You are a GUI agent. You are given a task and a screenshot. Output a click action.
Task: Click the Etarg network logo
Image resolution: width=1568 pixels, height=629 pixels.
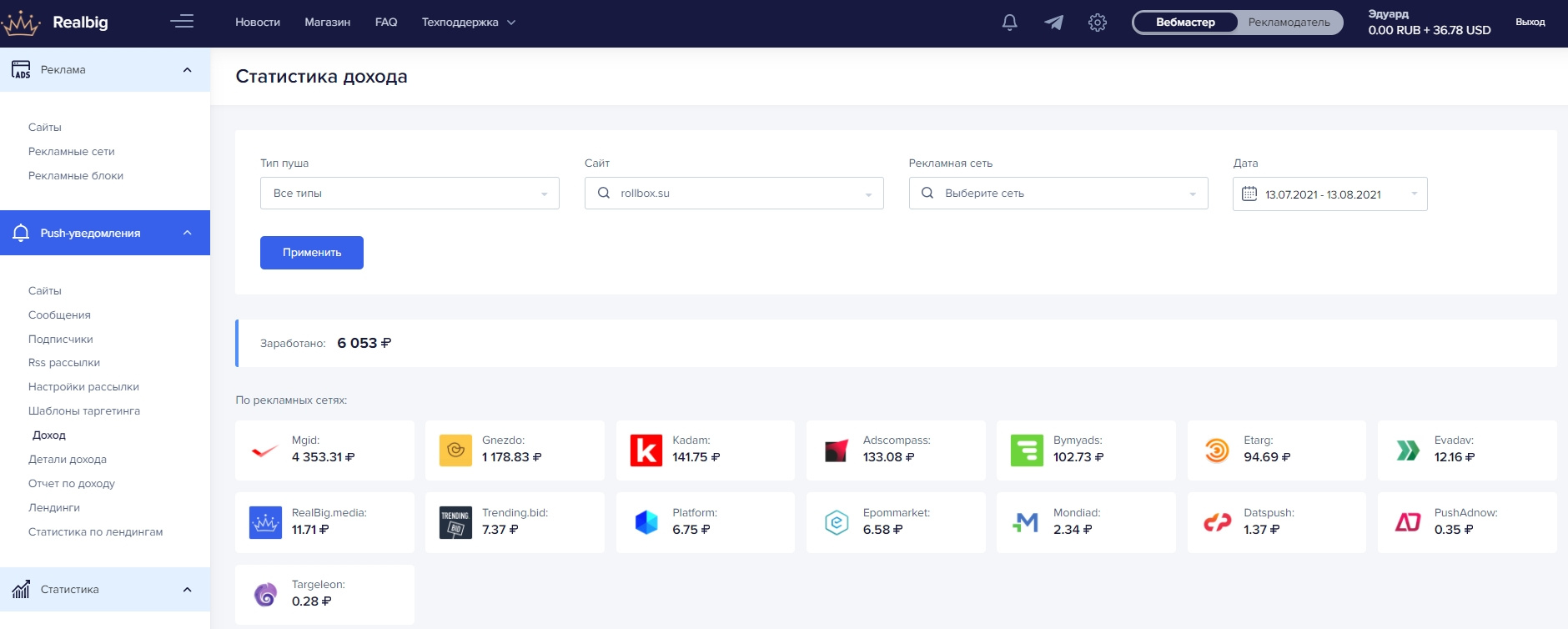(x=1217, y=450)
